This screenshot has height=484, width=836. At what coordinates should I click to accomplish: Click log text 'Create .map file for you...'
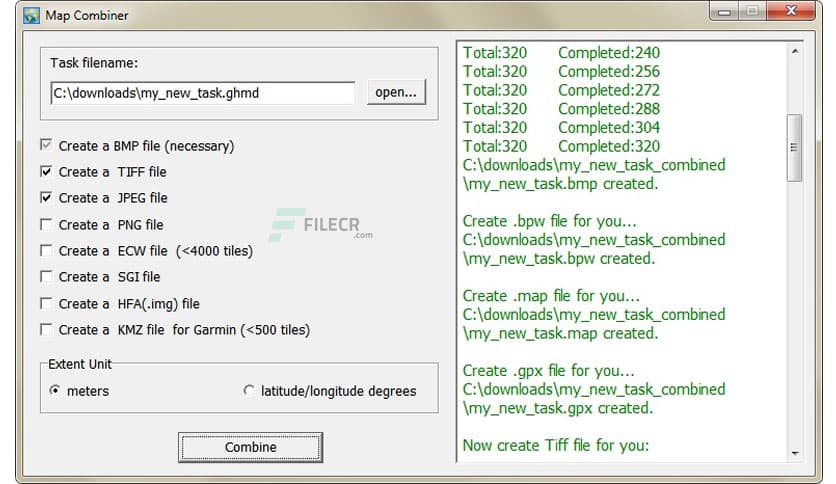tap(551, 296)
